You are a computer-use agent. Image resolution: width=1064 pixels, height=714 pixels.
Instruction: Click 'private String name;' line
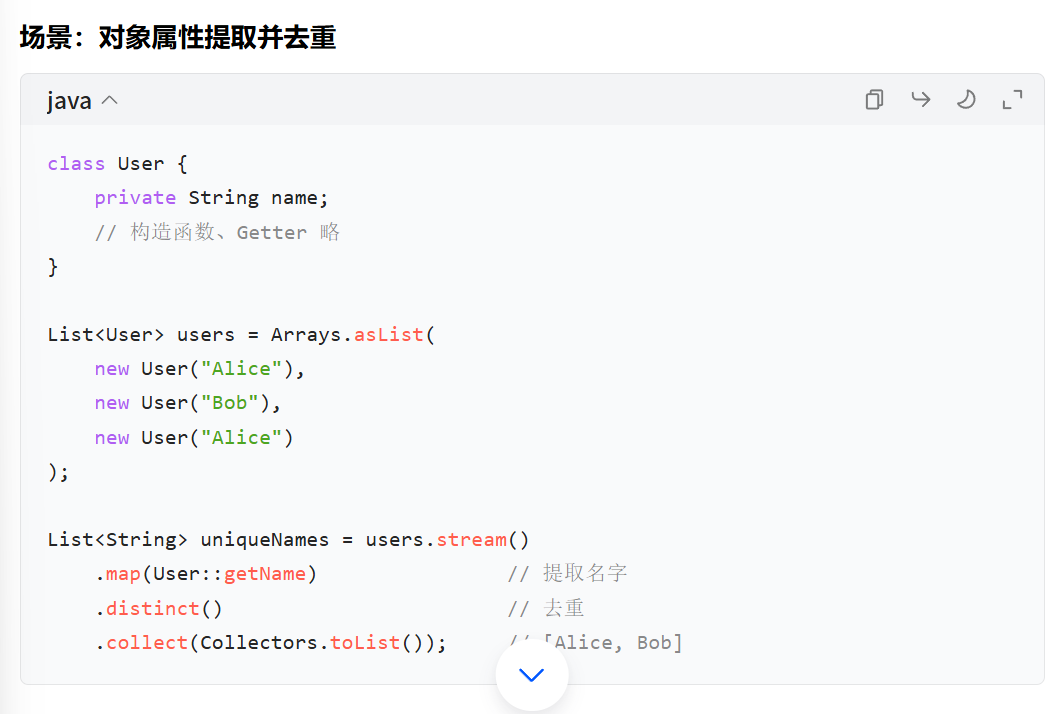(211, 198)
